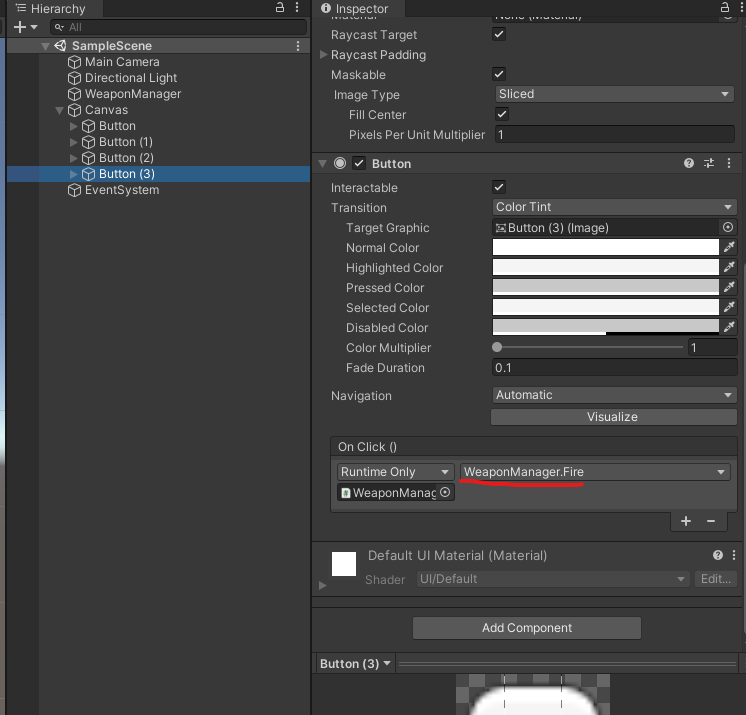Screen dimensions: 746x715
Task: Collapse the Canvas tree arrow
Action: tap(59, 110)
